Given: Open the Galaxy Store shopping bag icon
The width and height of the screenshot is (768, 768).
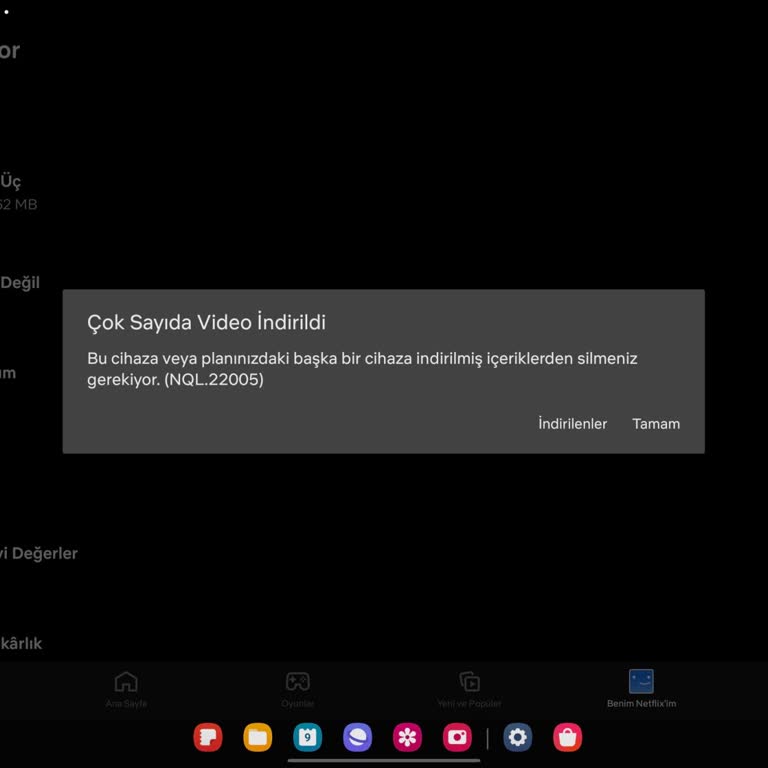Looking at the screenshot, I should 568,737.
